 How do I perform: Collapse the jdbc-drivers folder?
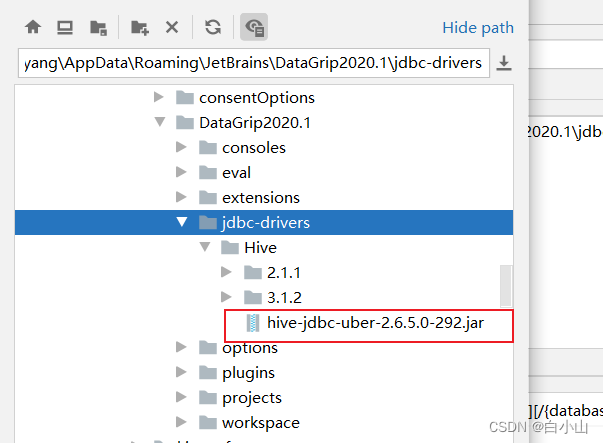coord(182,222)
